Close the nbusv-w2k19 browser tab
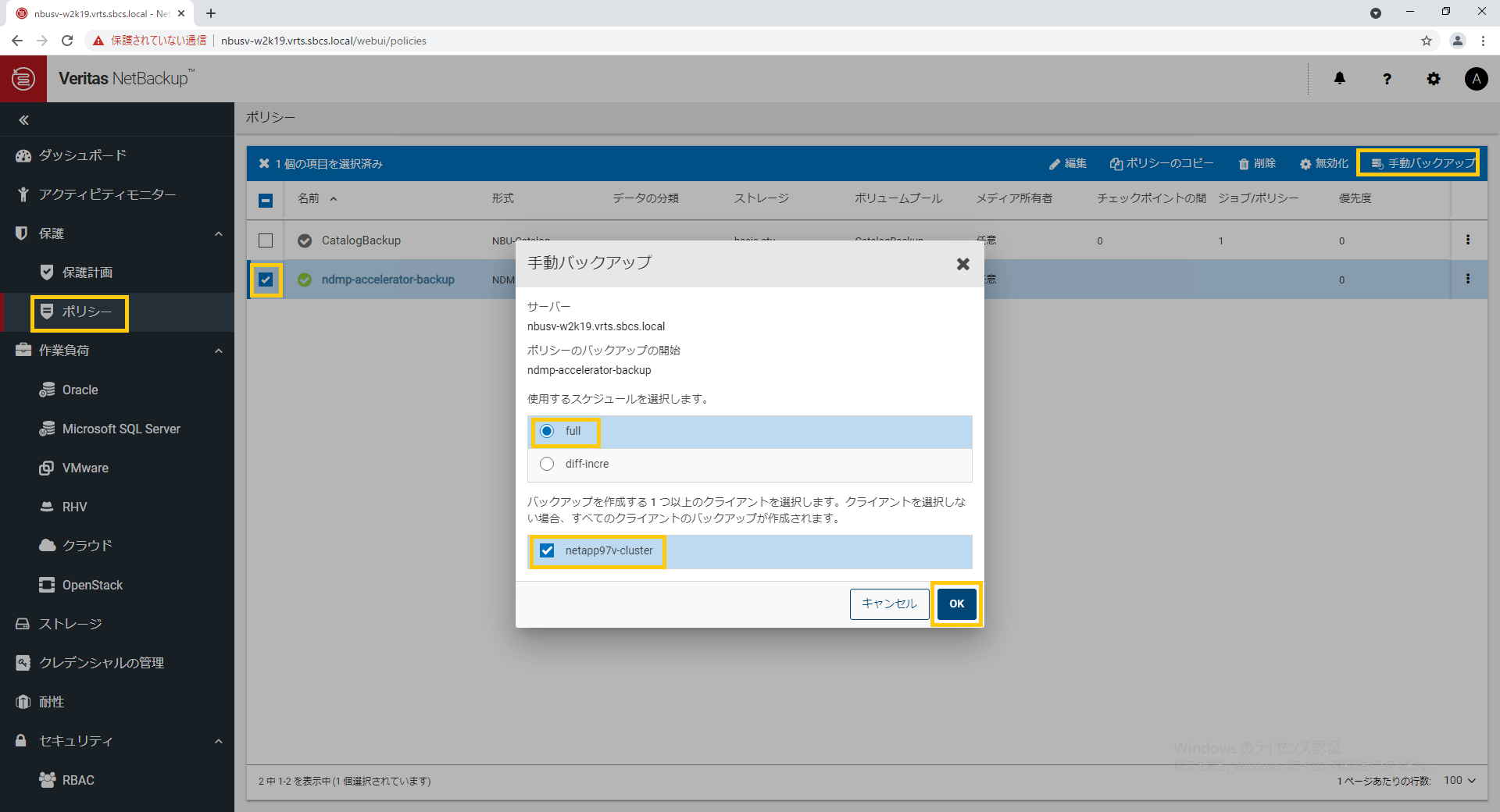The image size is (1500, 812). tap(181, 13)
